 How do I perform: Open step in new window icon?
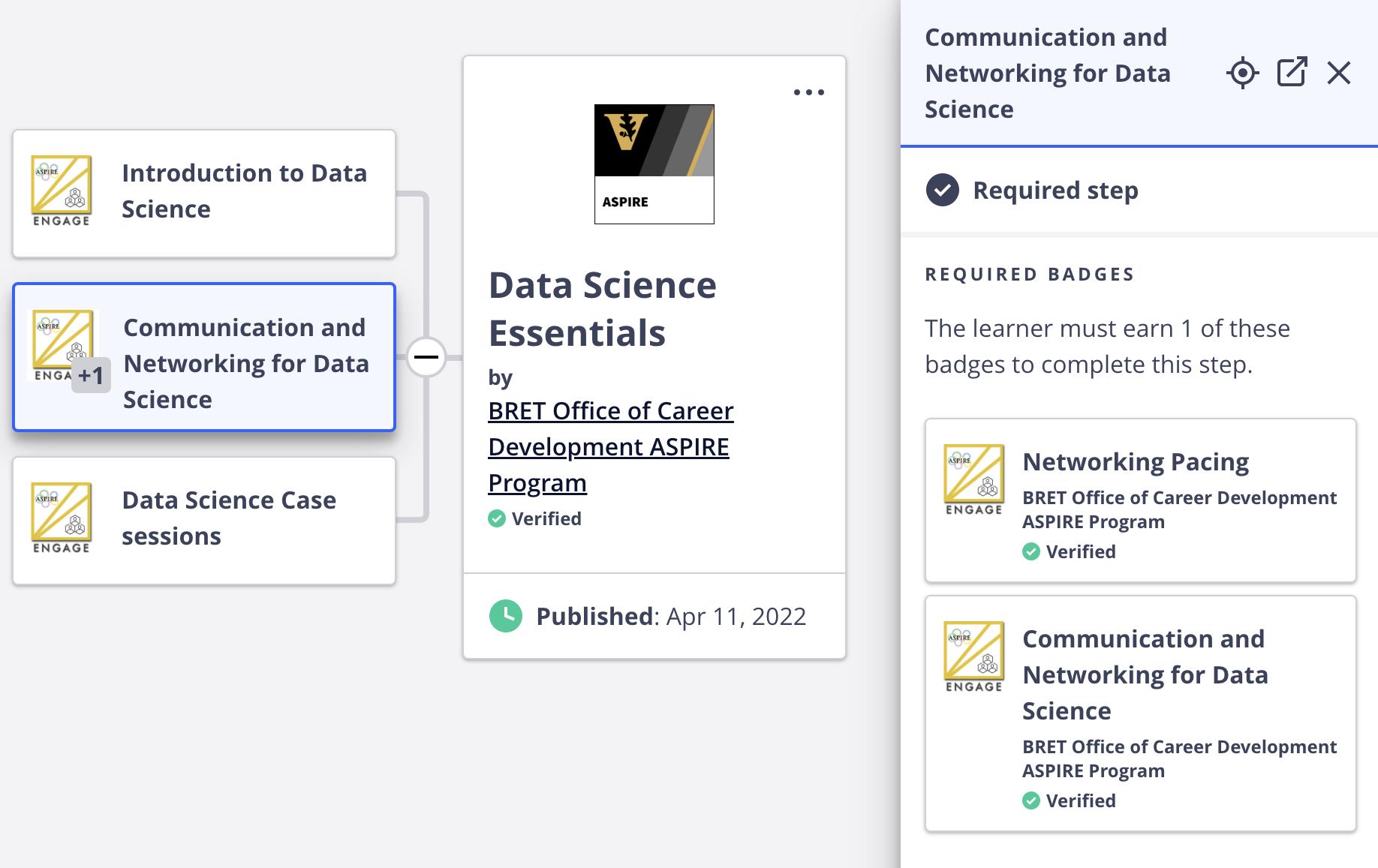point(1292,73)
